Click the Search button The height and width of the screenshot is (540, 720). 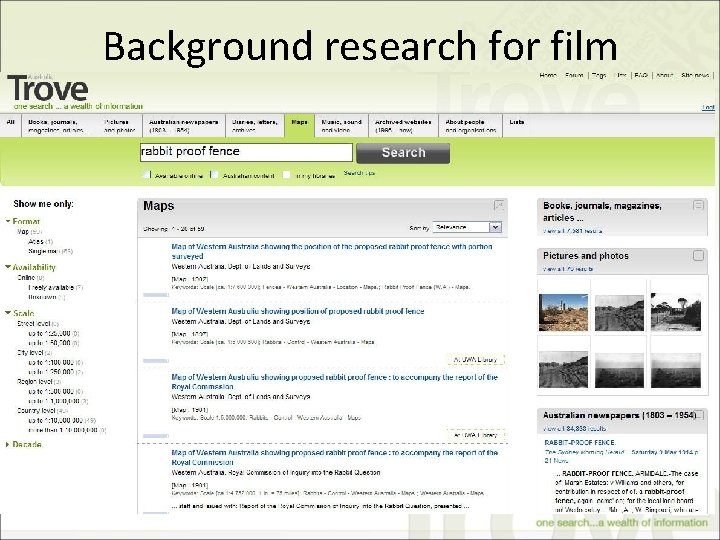pyautogui.click(x=403, y=153)
